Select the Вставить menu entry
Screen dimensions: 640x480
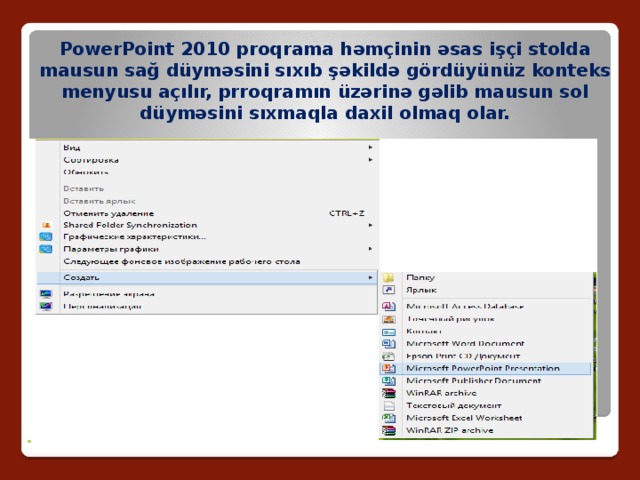(x=207, y=189)
